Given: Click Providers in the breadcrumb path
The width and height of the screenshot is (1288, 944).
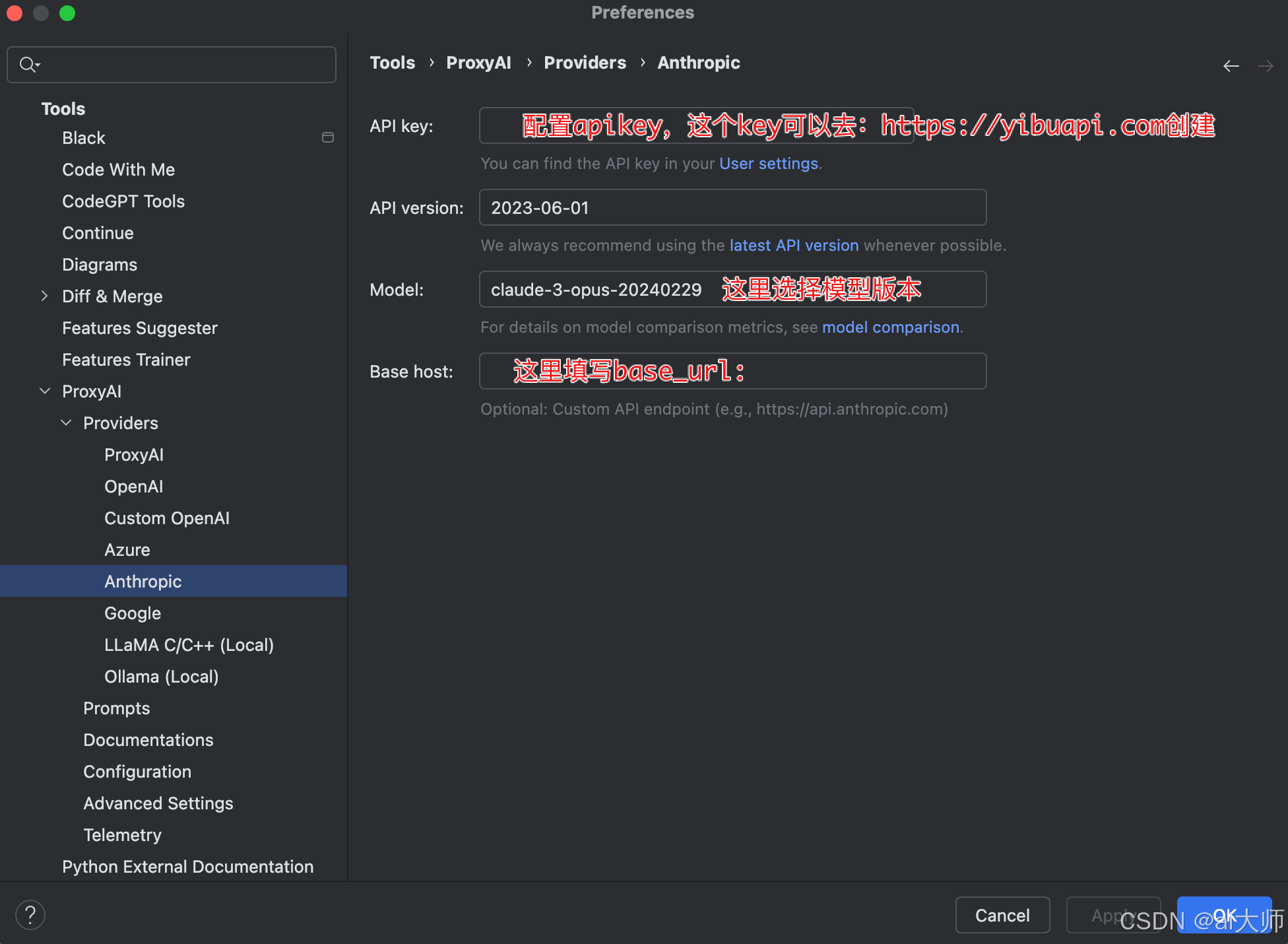Looking at the screenshot, I should click(585, 63).
